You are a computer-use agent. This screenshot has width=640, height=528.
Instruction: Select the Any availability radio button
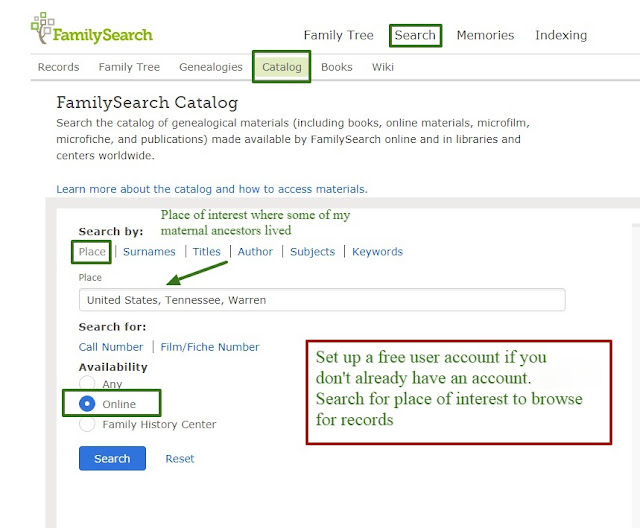tap(87, 384)
